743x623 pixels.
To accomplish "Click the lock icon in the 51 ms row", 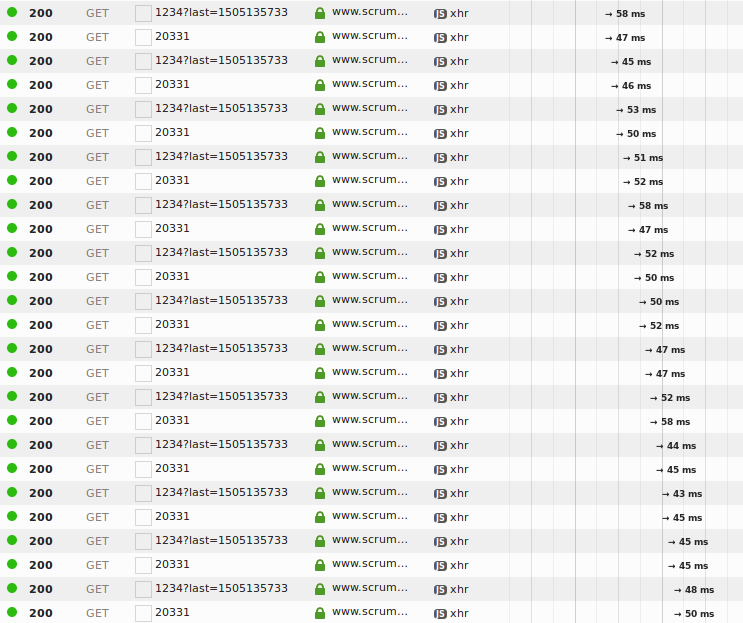I will click(x=320, y=157).
